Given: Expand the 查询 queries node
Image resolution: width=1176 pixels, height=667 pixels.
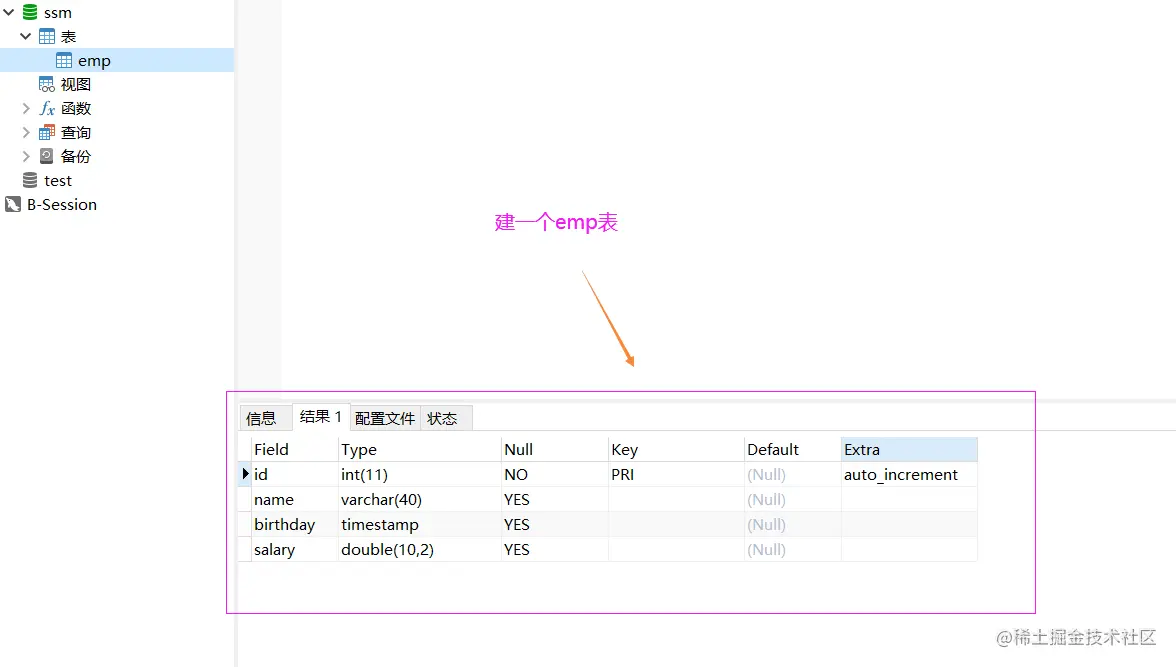Looking at the screenshot, I should pyautogui.click(x=26, y=132).
